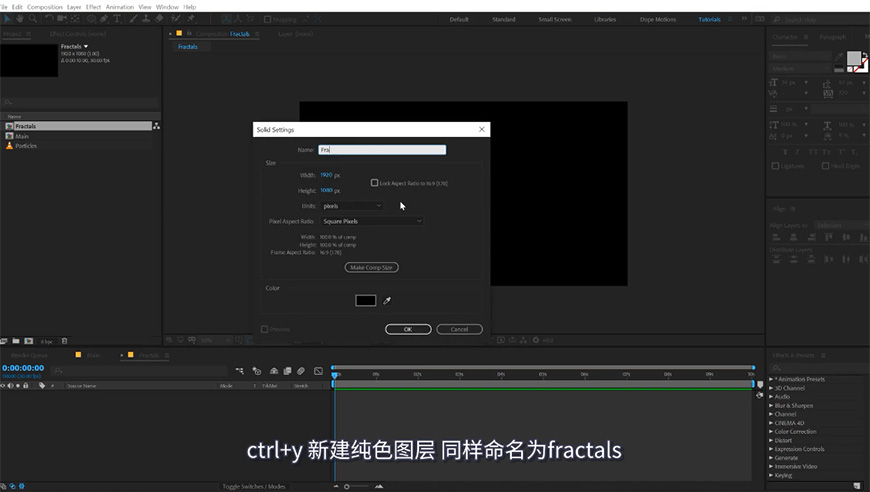Select the Horizontal Type tool
This screenshot has height=492, width=870.
117,19
